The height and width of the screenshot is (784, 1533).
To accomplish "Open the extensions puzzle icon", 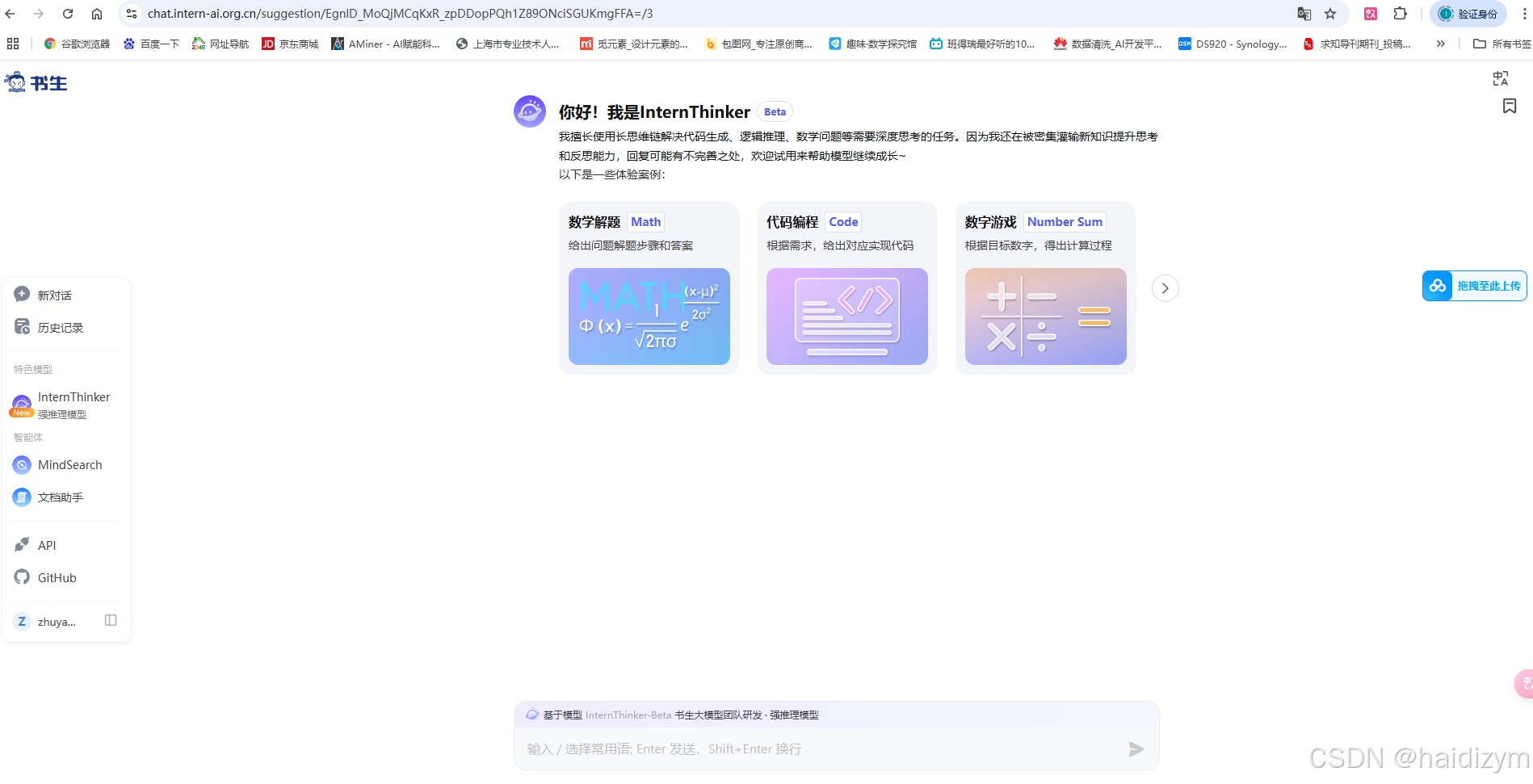I will point(1401,14).
